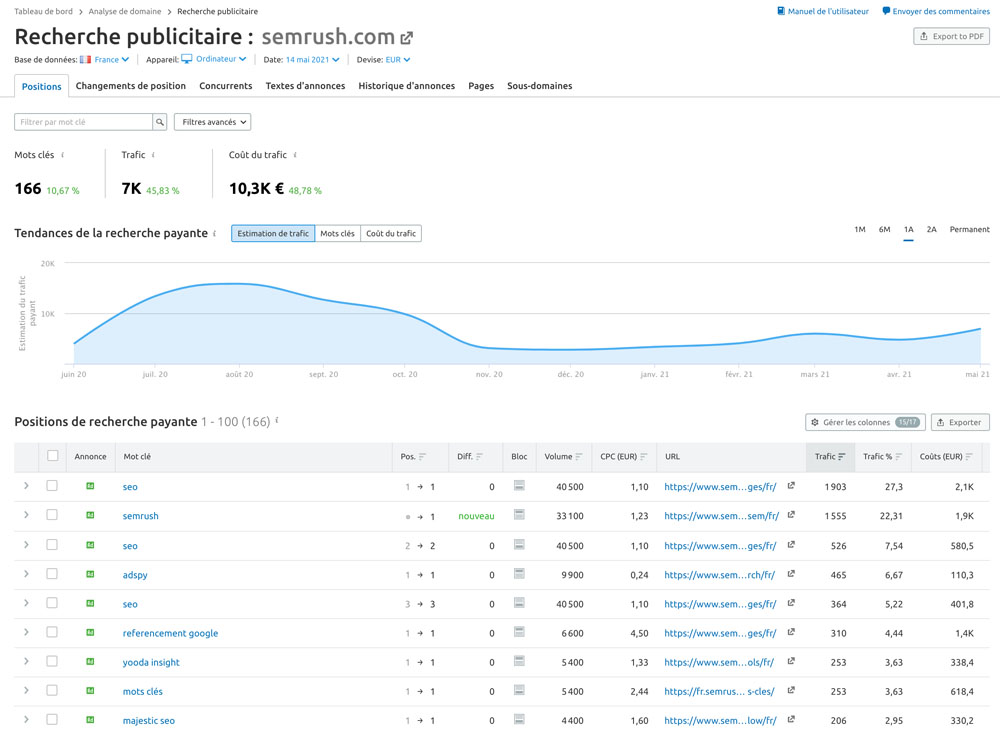Click info icon next to Coût du trafic
Image resolution: width=1000 pixels, height=733 pixels.
[295, 155]
